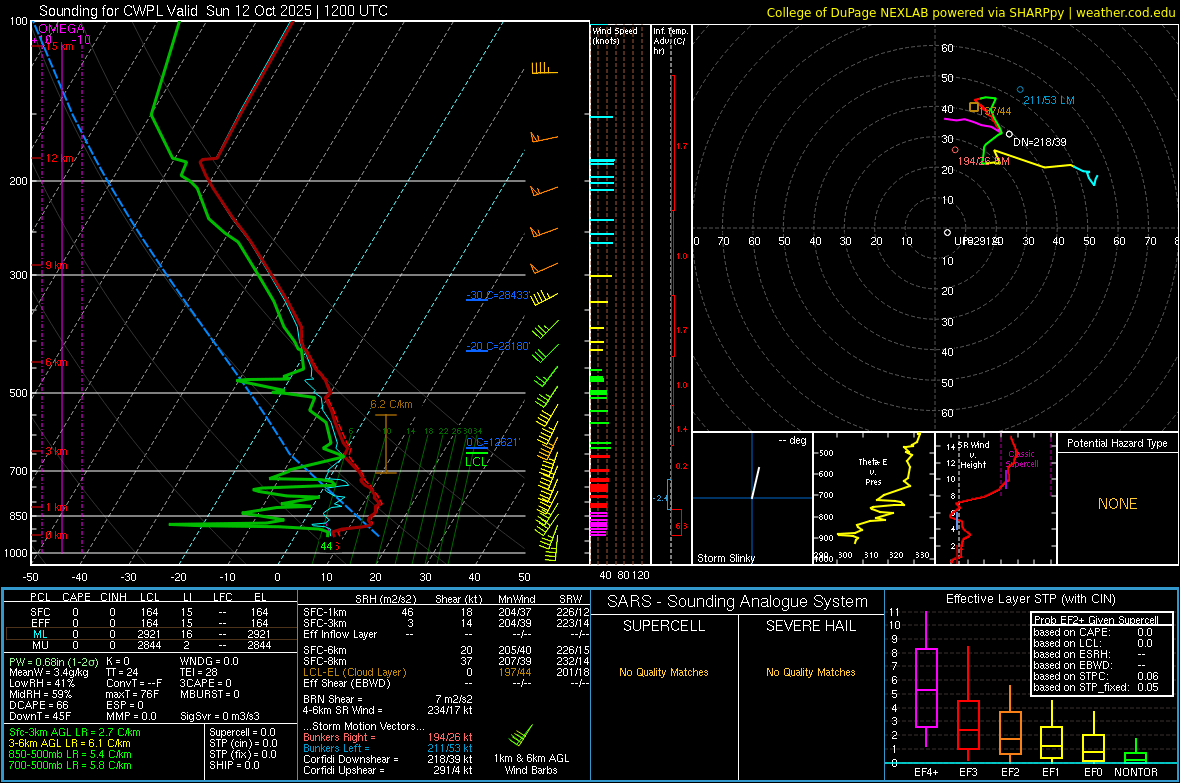
Task: Click the CAPE column header
Action: (x=76, y=597)
